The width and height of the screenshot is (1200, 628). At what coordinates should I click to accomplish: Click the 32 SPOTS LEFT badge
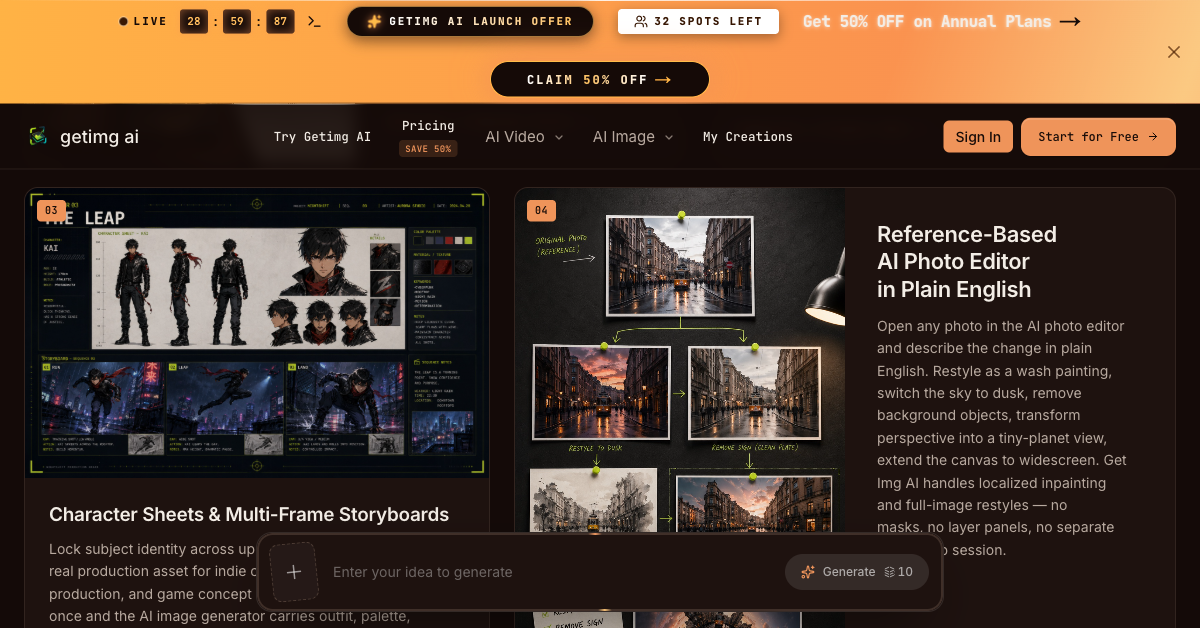[x=698, y=21]
